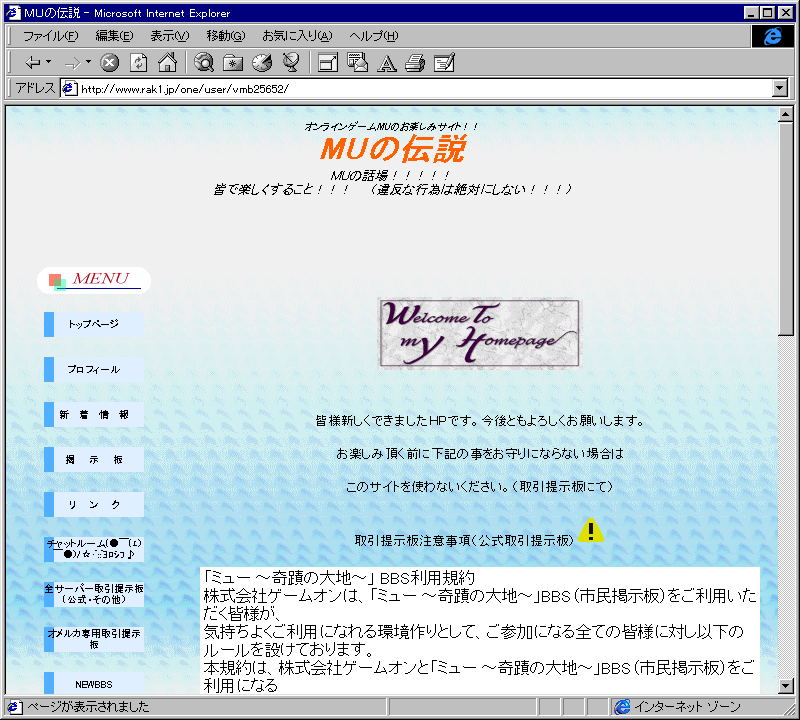
Task: Open the 新着情報 menu button
Action: [x=94, y=414]
